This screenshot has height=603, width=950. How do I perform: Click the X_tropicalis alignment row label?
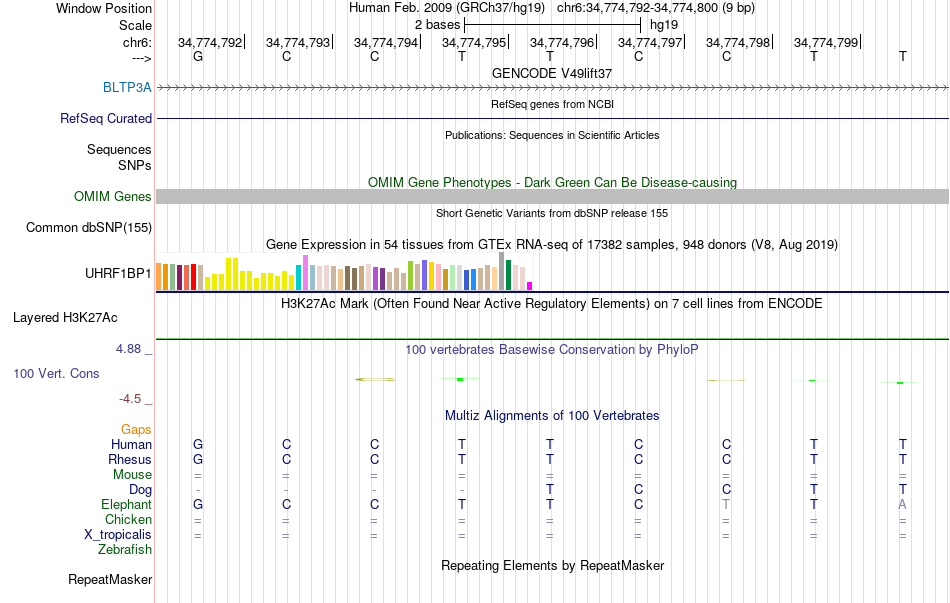click(x=118, y=534)
